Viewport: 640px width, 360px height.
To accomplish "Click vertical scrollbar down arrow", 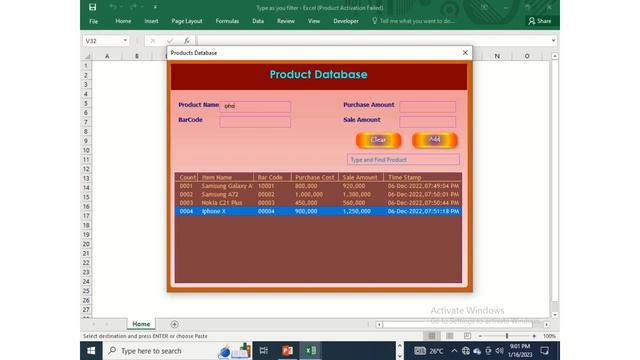I will point(555,315).
